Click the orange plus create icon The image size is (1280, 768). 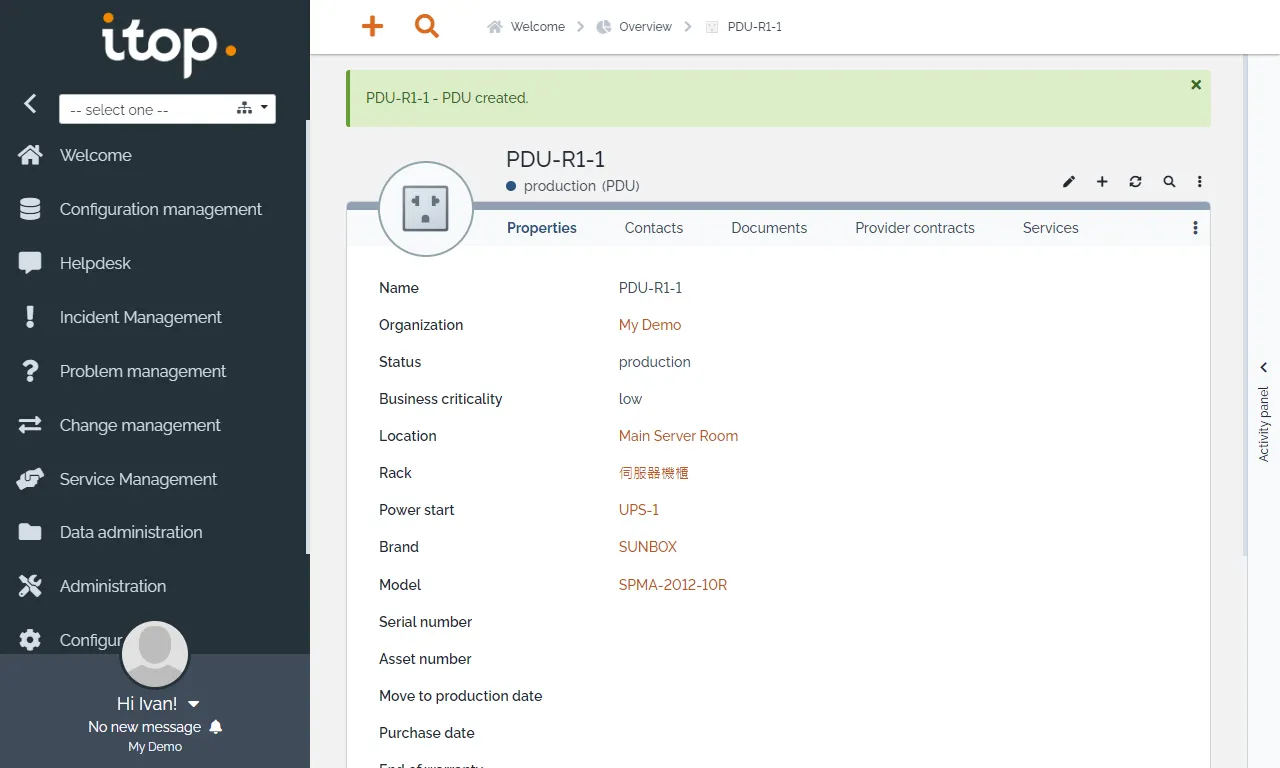[x=372, y=27]
